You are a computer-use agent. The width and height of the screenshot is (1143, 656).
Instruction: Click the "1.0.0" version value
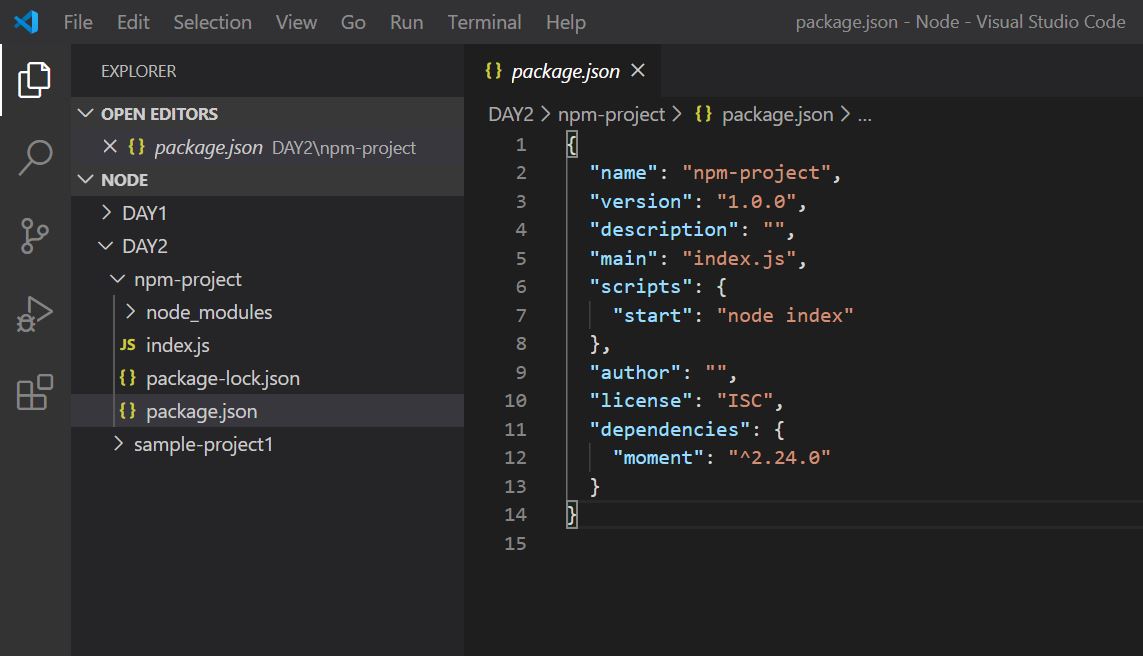pyautogui.click(x=757, y=201)
